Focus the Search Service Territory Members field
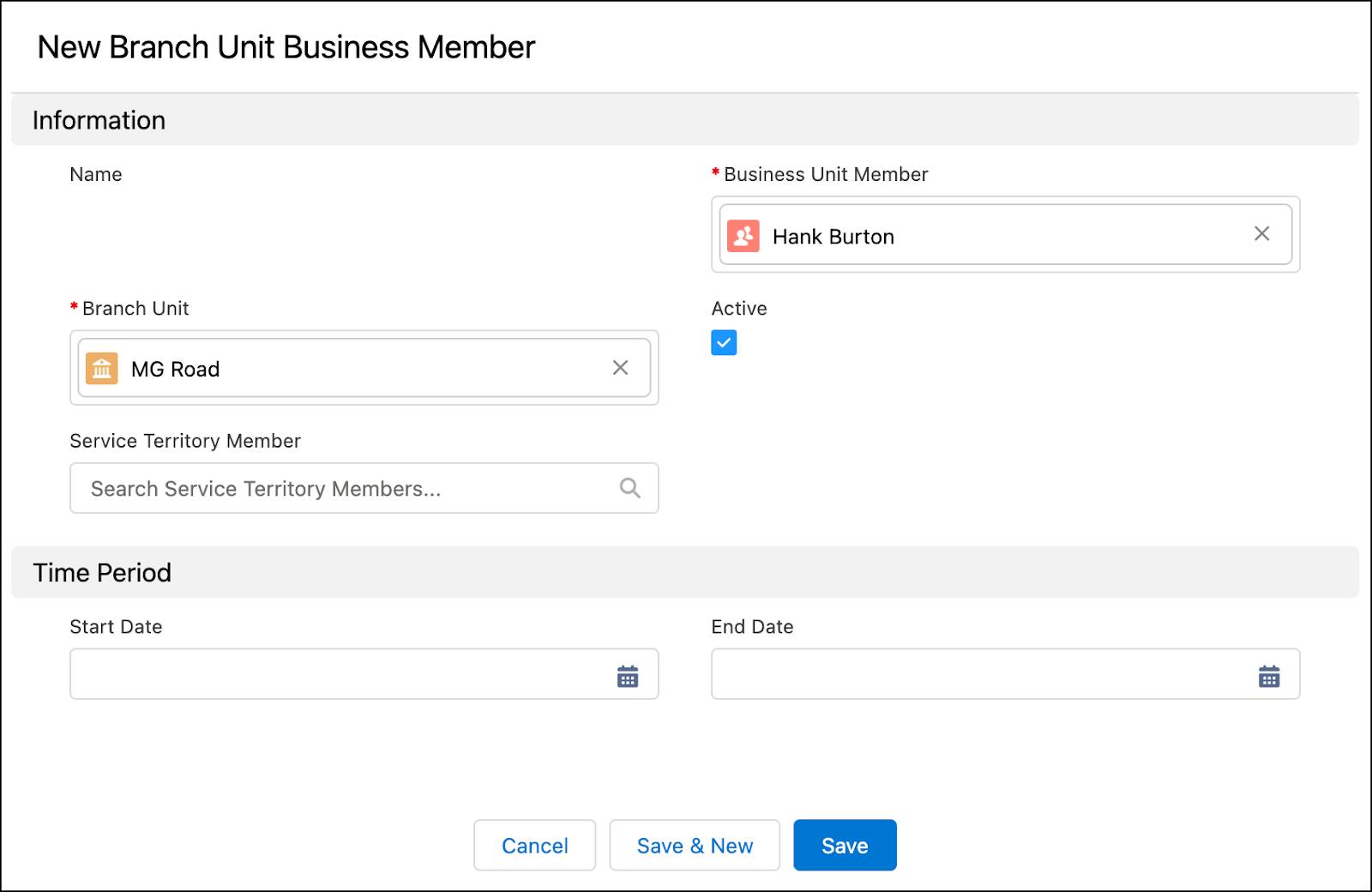Screen dimensions: 1372x892 pos(343,488)
